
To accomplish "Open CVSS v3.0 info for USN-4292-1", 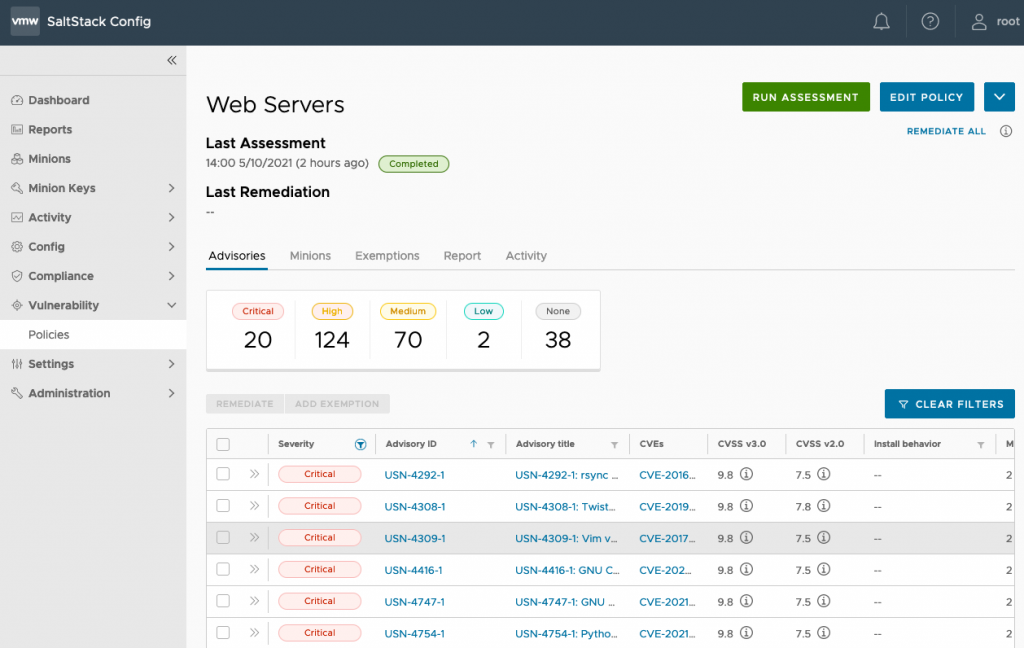I will (x=746, y=475).
